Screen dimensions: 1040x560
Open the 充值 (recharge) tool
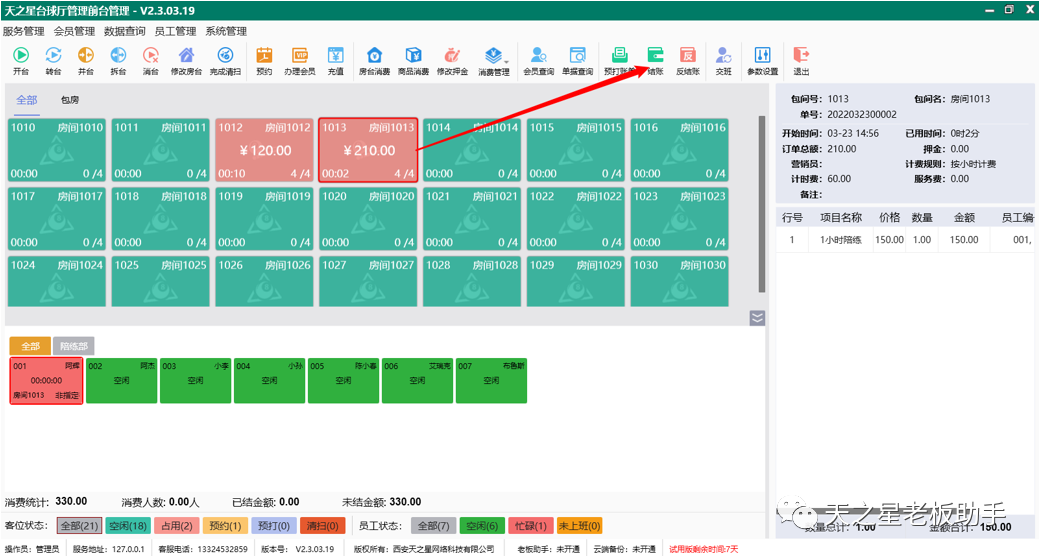point(336,60)
